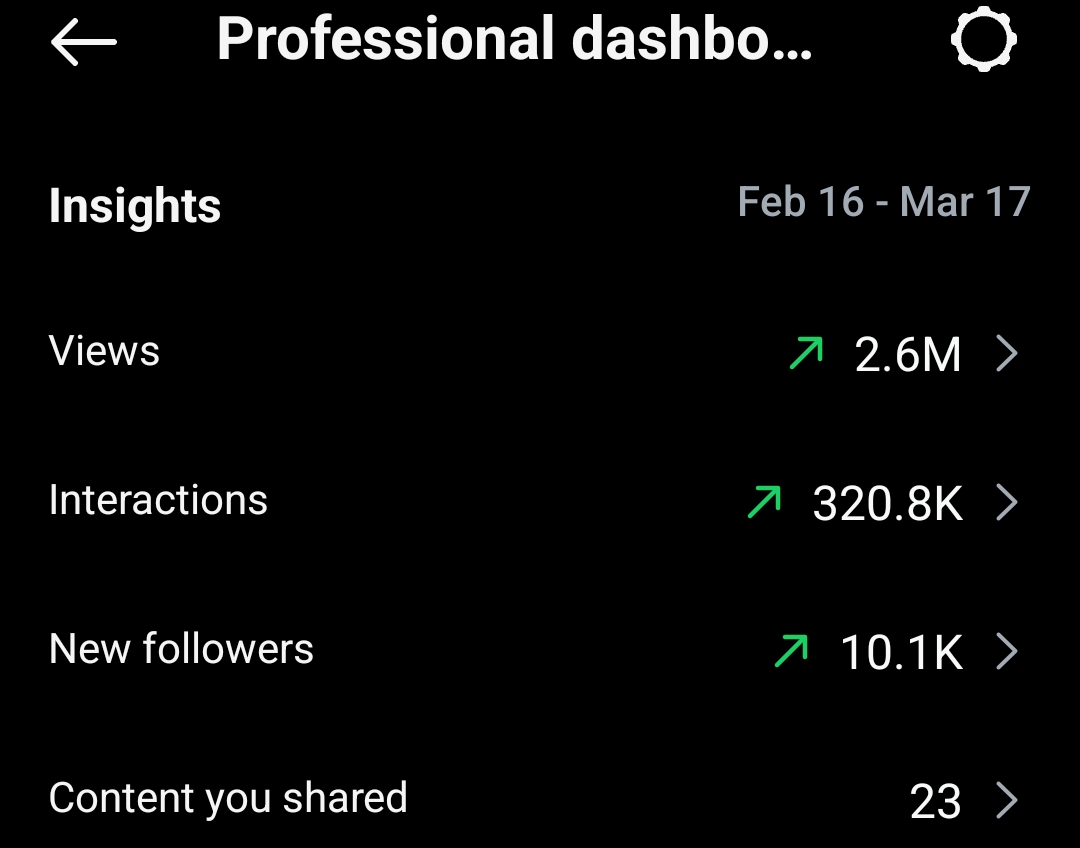Tap the green arrow beside Views
Viewport: 1080px width, 848px height.
click(806, 352)
